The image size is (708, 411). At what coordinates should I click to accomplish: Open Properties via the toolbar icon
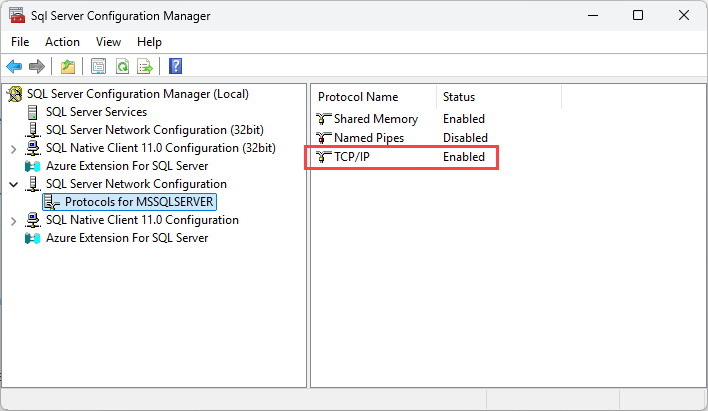(x=98, y=67)
